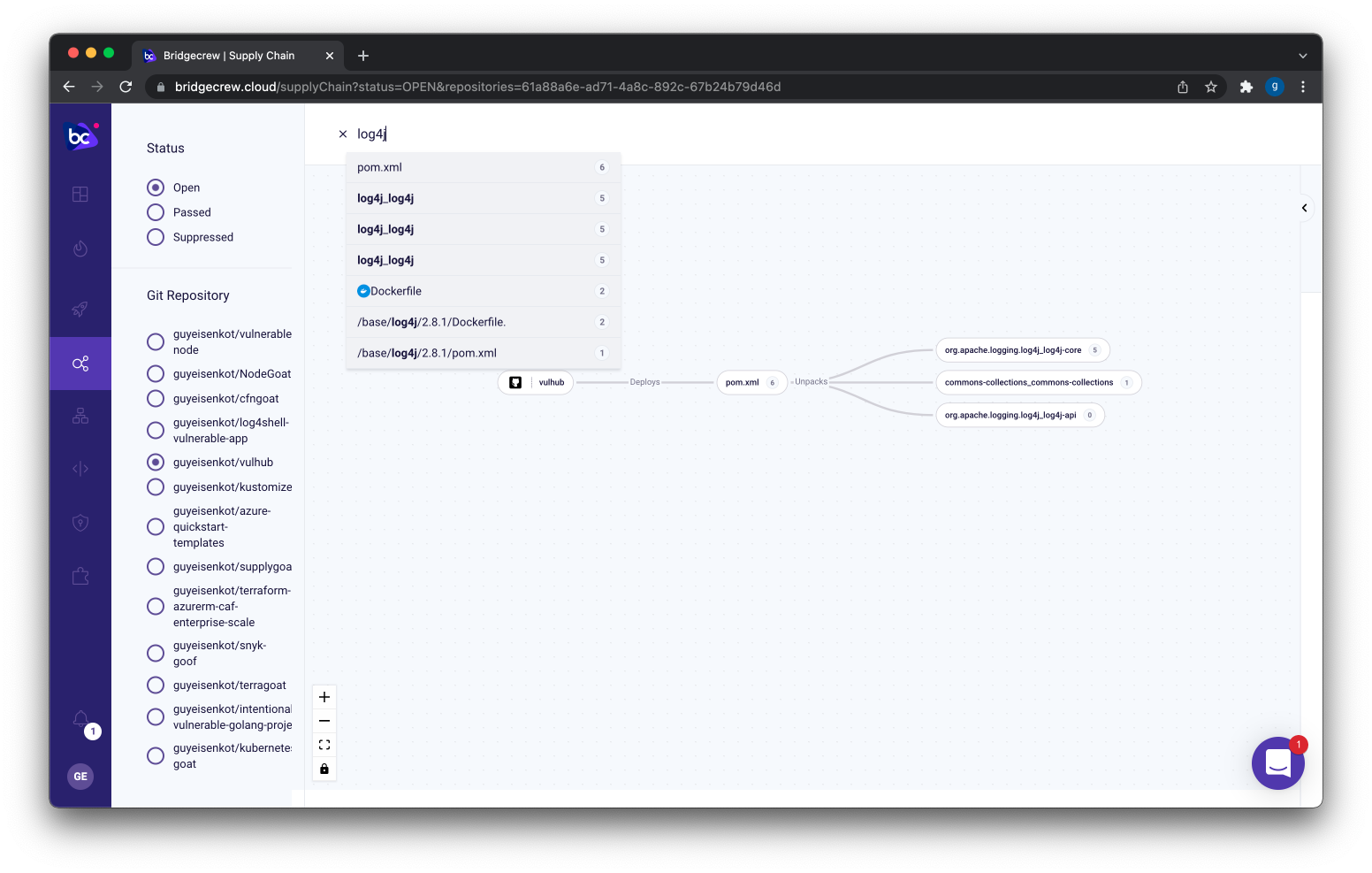Share this page from address bar
The height and width of the screenshot is (873, 1372).
1183,87
